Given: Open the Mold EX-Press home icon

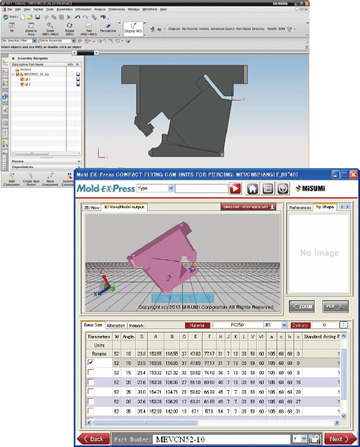Looking at the screenshot, I should point(252,189).
